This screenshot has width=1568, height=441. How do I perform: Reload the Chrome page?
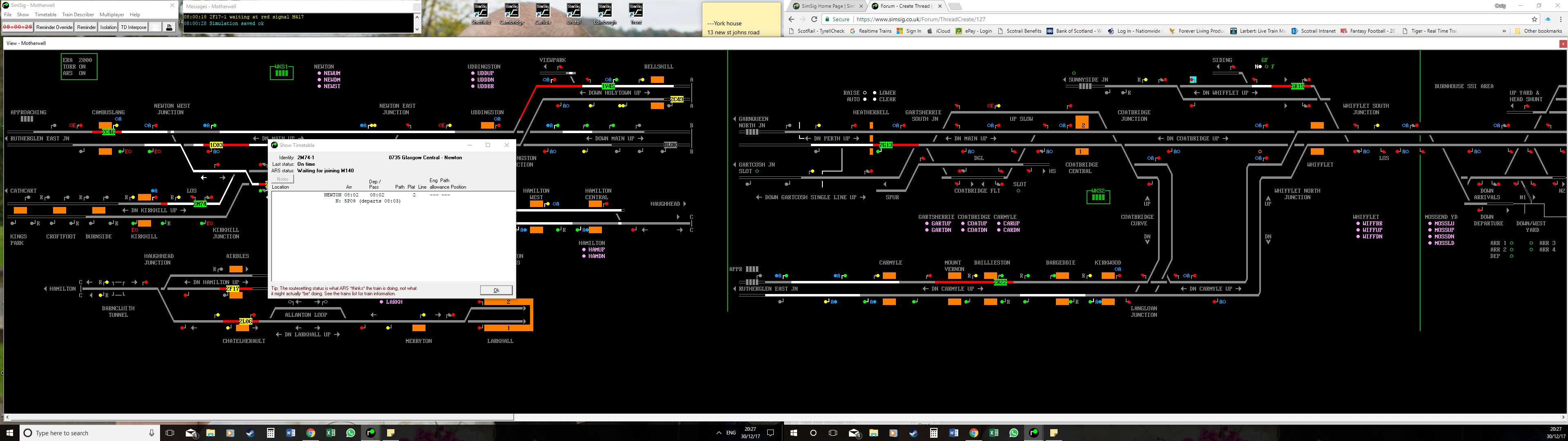click(814, 19)
